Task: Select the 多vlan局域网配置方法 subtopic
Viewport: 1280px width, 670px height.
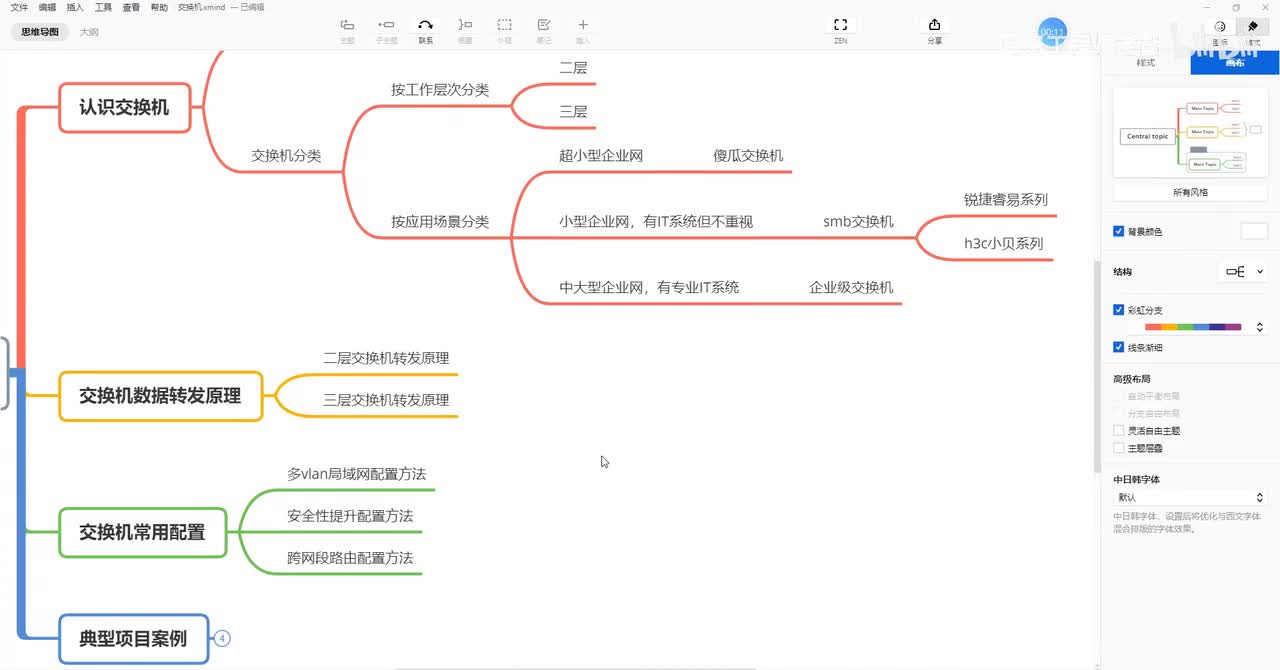Action: [x=357, y=473]
